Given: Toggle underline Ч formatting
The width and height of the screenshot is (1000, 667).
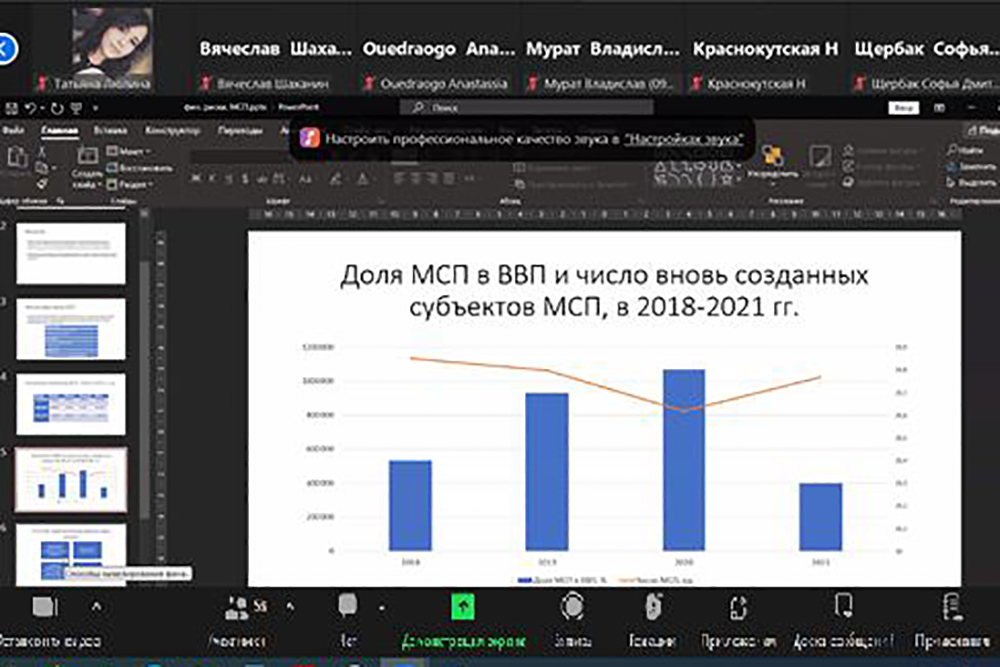Looking at the screenshot, I should click(229, 179).
